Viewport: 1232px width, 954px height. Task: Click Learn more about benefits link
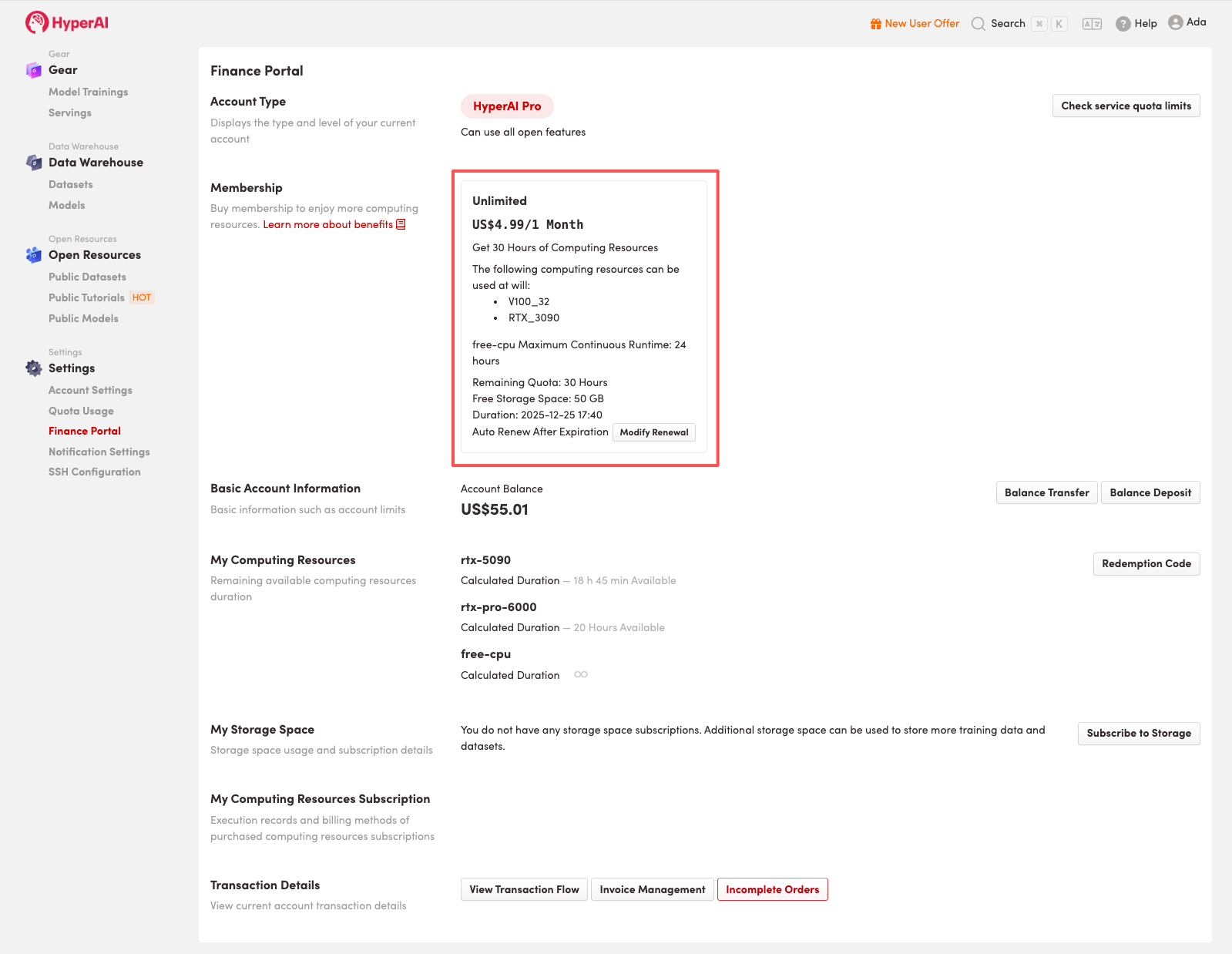point(328,224)
